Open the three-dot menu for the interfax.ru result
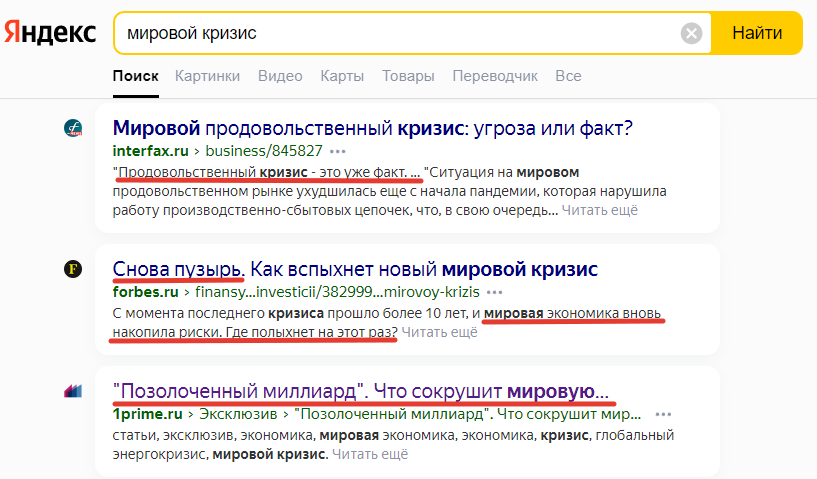The image size is (817, 479). pos(338,151)
